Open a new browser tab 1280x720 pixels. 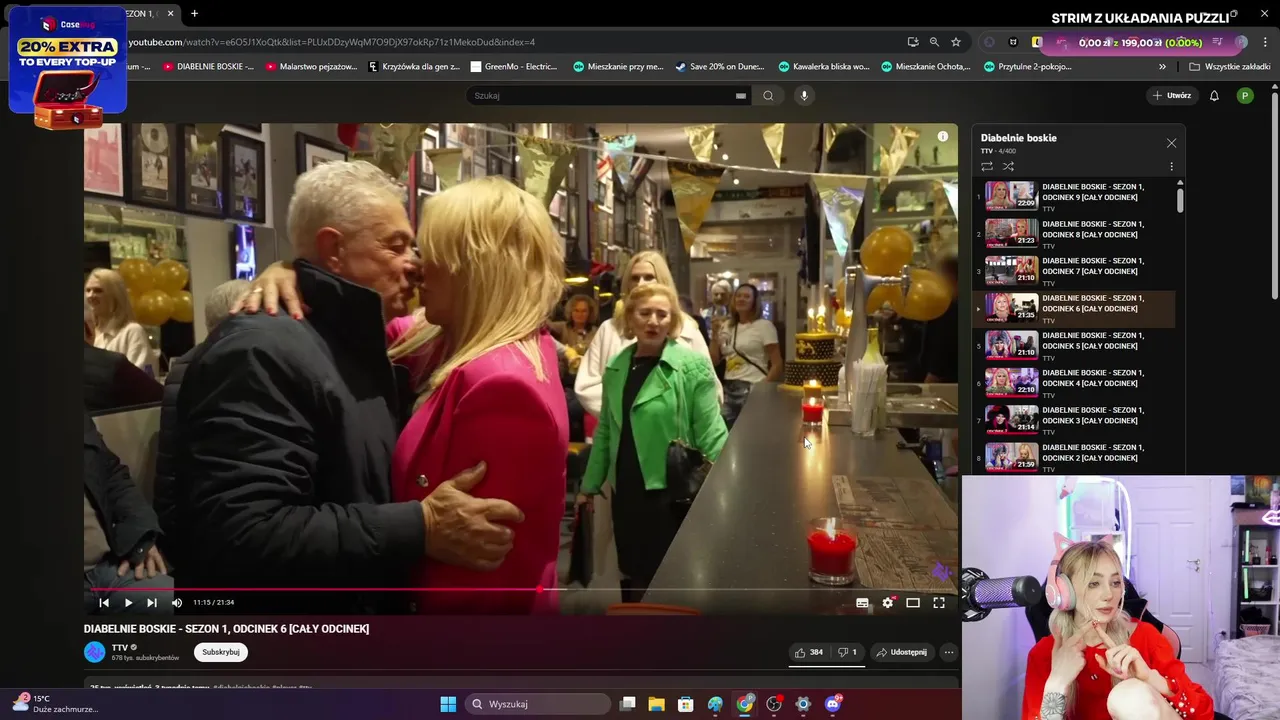click(x=194, y=14)
